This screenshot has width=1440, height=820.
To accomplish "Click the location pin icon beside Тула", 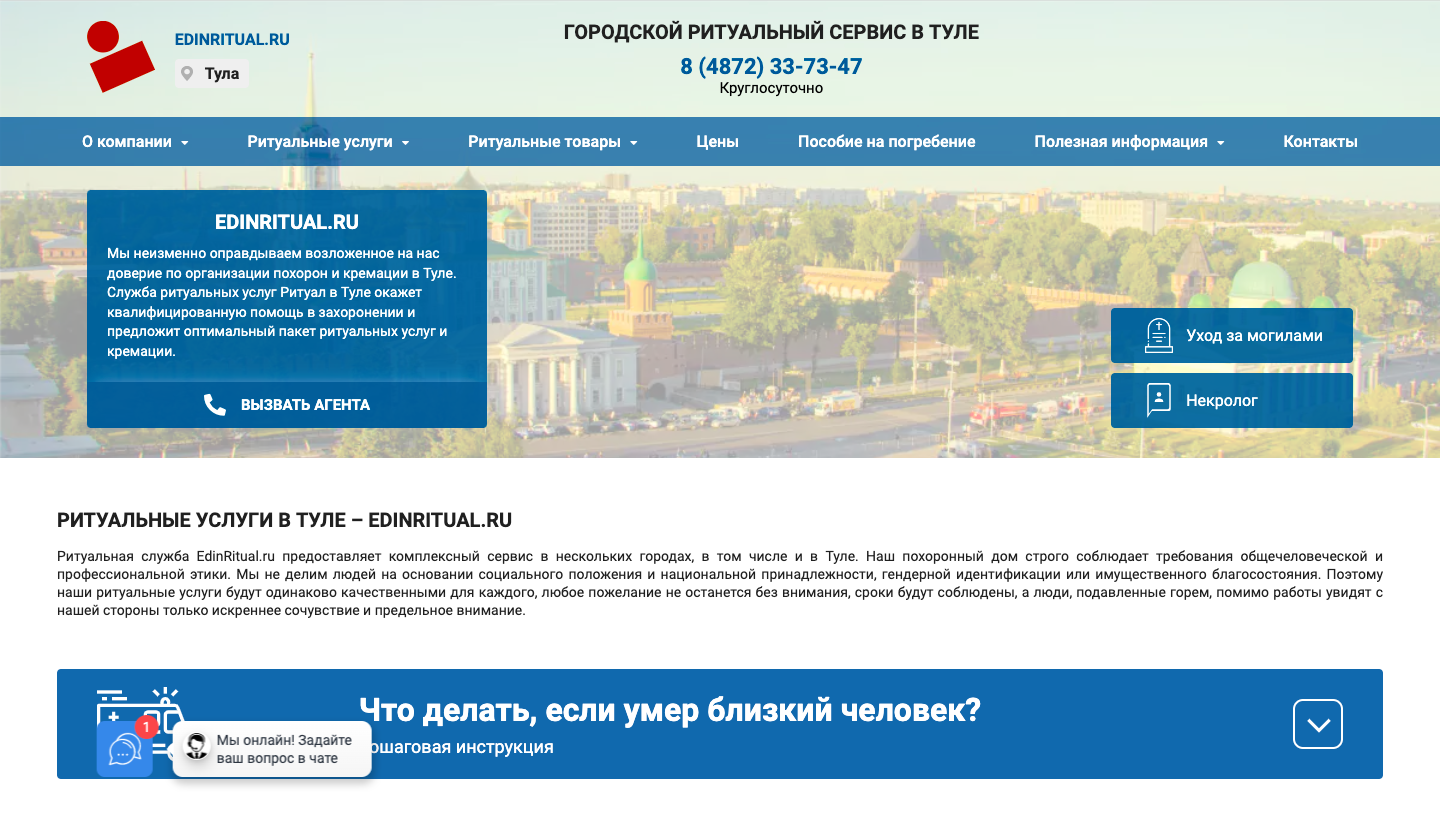I will 186,73.
